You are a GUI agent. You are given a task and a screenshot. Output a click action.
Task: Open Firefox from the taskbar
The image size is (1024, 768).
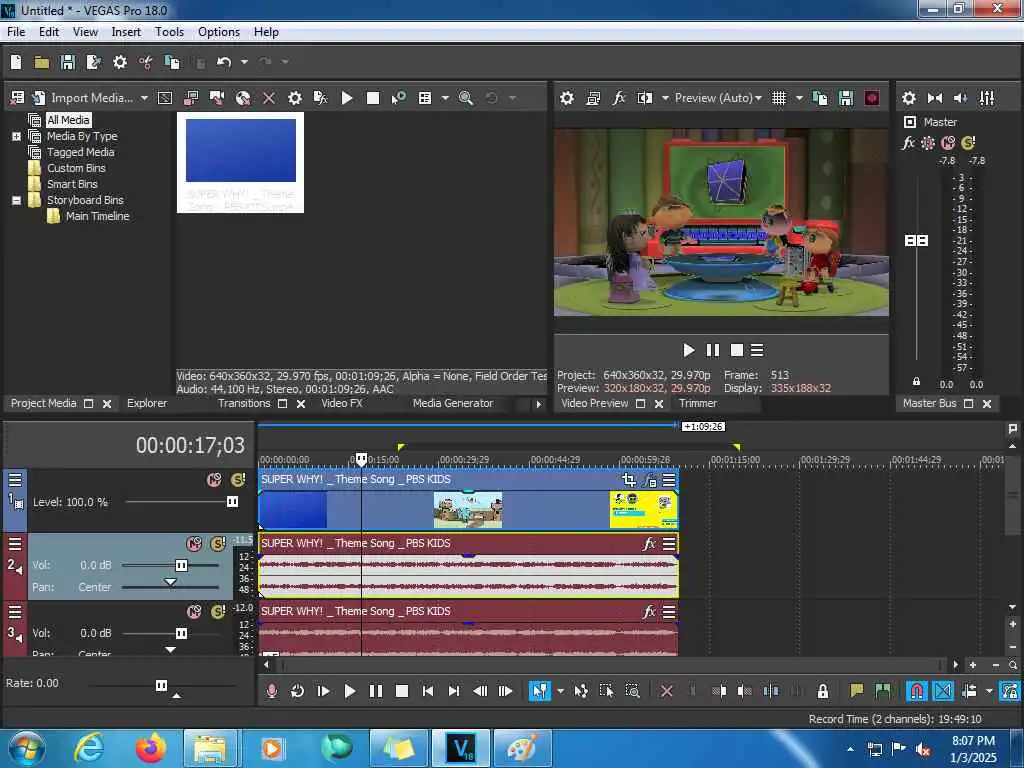pos(151,748)
